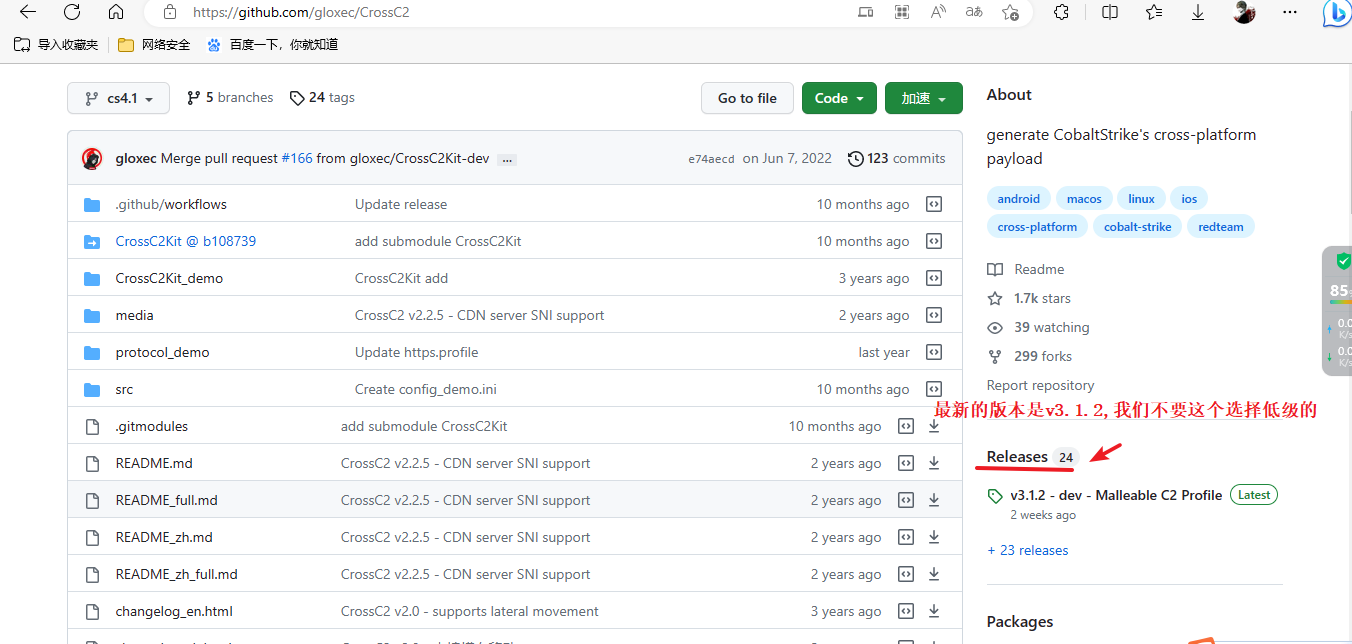Expand the green Code dropdown
The image size is (1352, 644).
(839, 98)
